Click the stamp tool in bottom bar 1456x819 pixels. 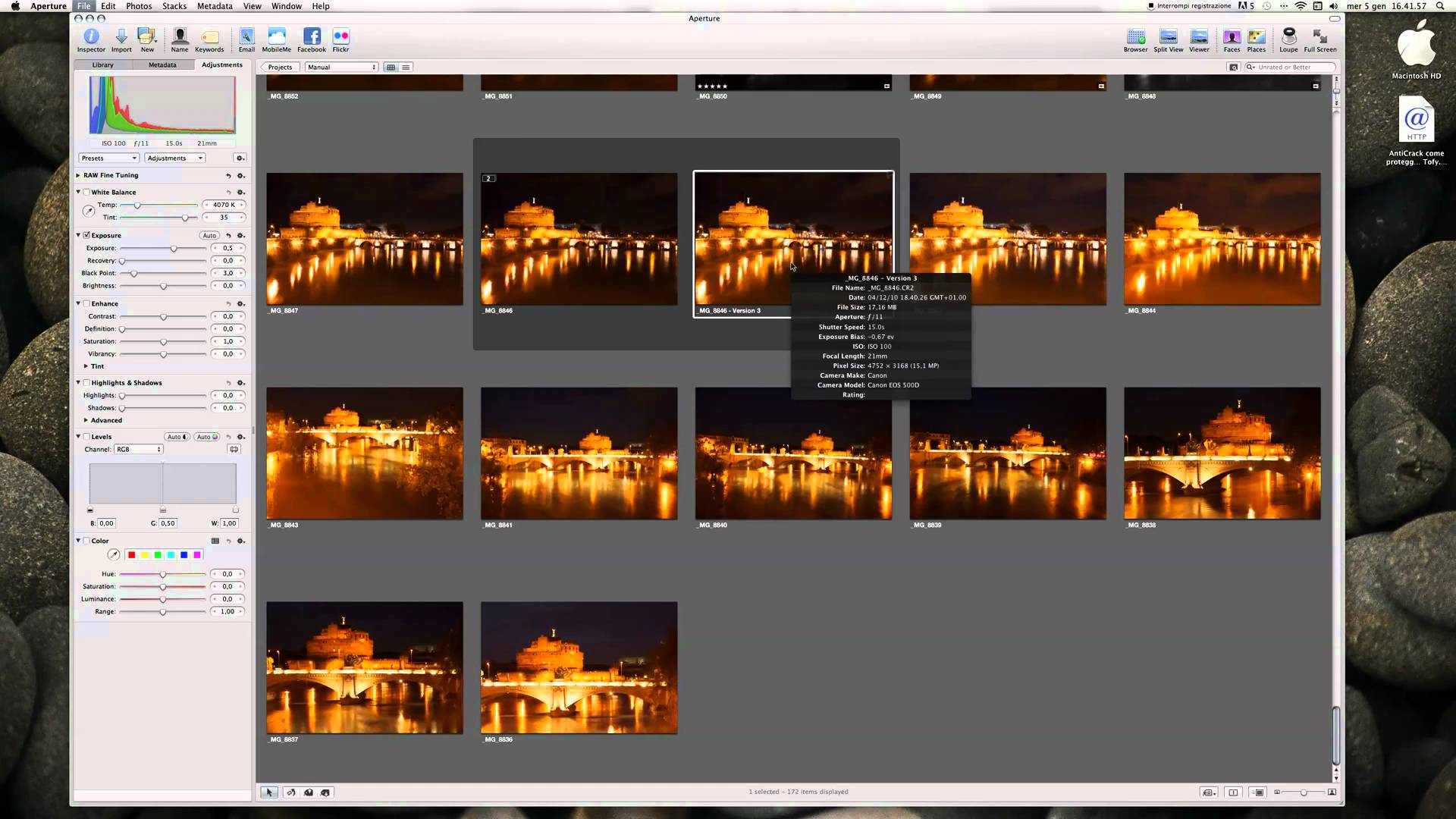point(325,792)
